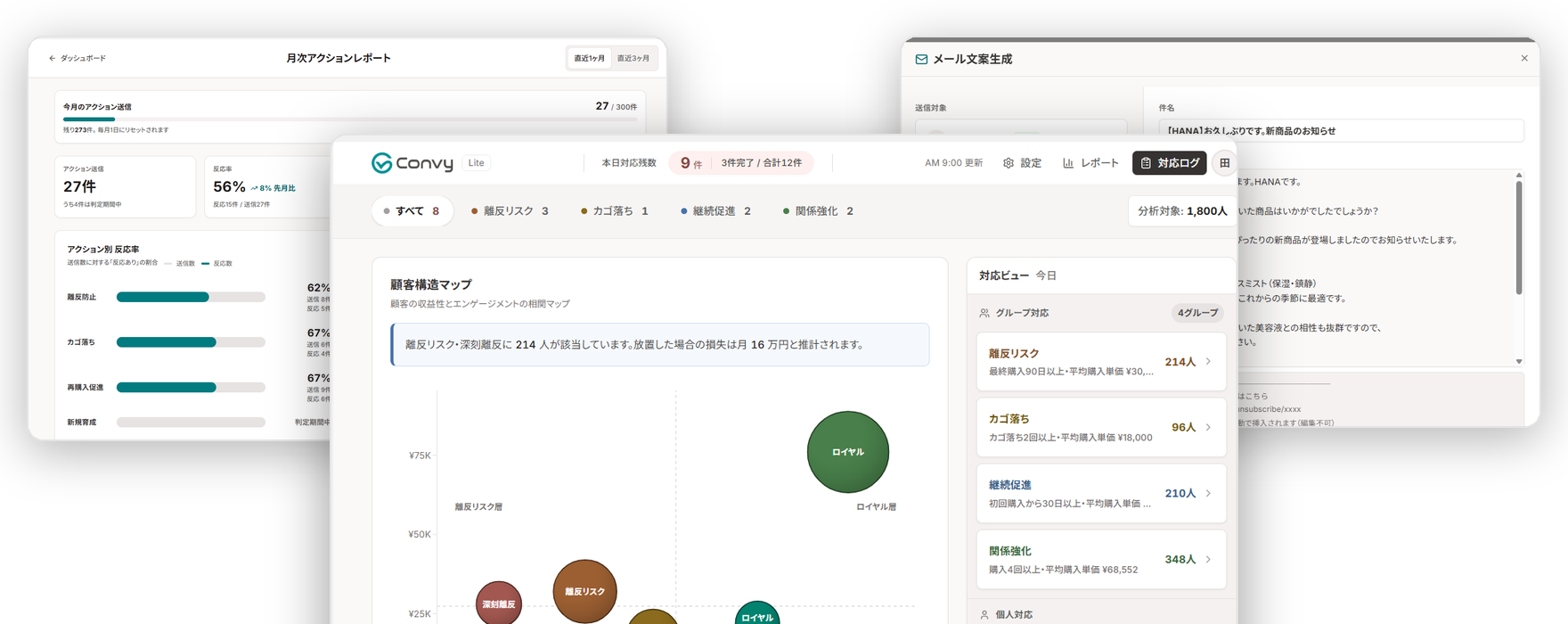Screen dimensions: 1568x624
Task: Expand the 関係強化 348人 group card
Action: (x=1101, y=560)
